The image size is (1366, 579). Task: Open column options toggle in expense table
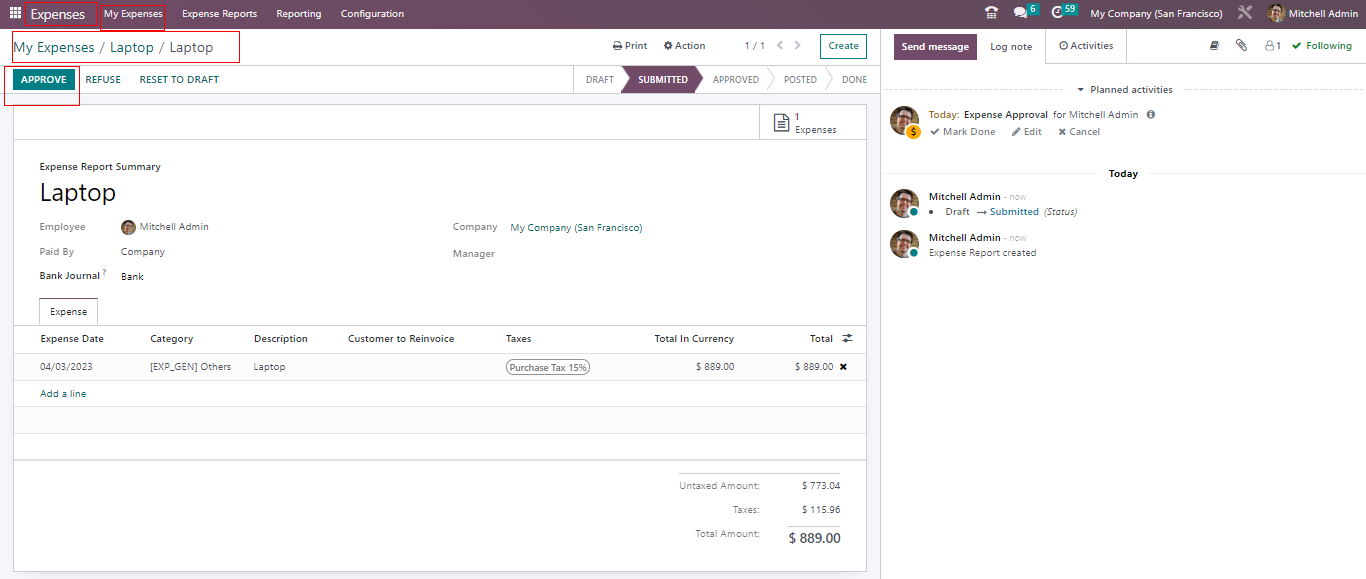[x=847, y=339]
